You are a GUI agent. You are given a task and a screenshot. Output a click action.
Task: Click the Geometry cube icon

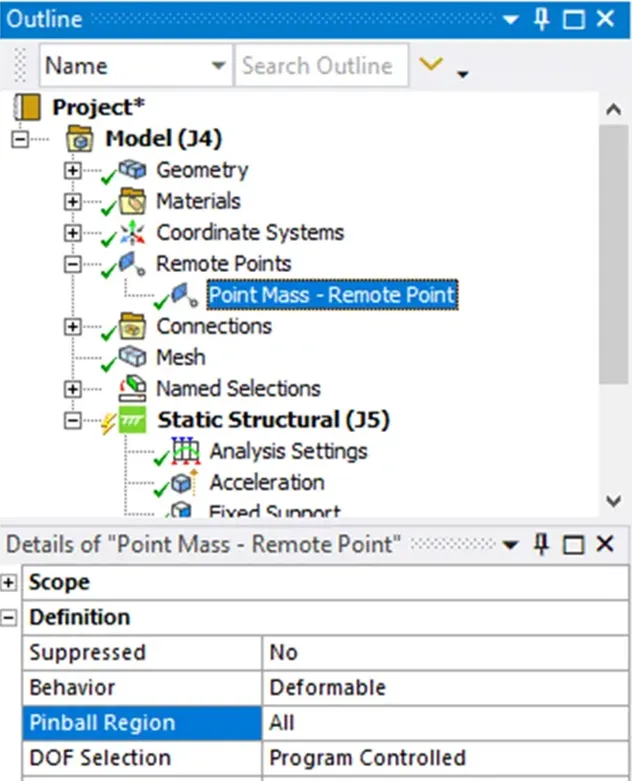coord(132,170)
